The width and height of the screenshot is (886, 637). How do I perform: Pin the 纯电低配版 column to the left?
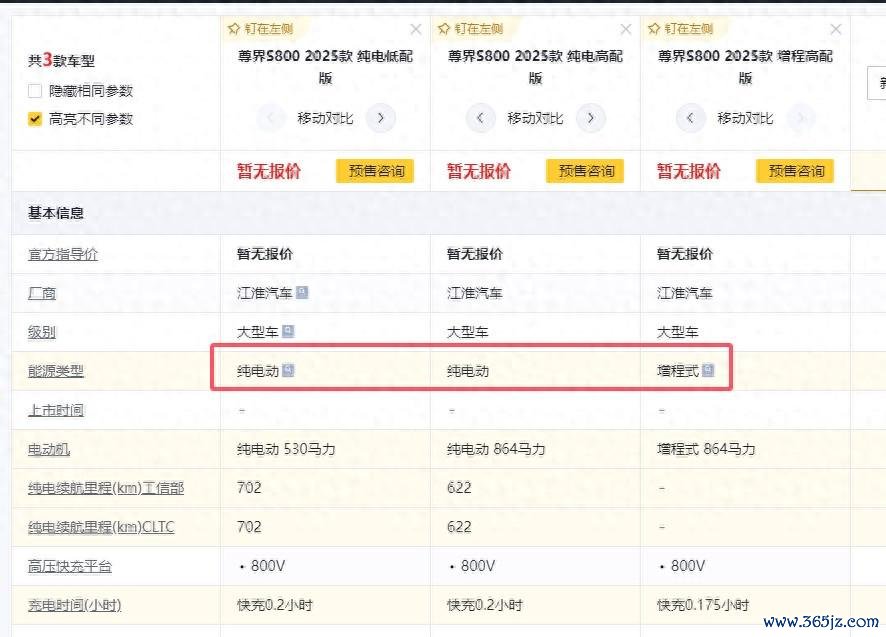click(x=260, y=28)
